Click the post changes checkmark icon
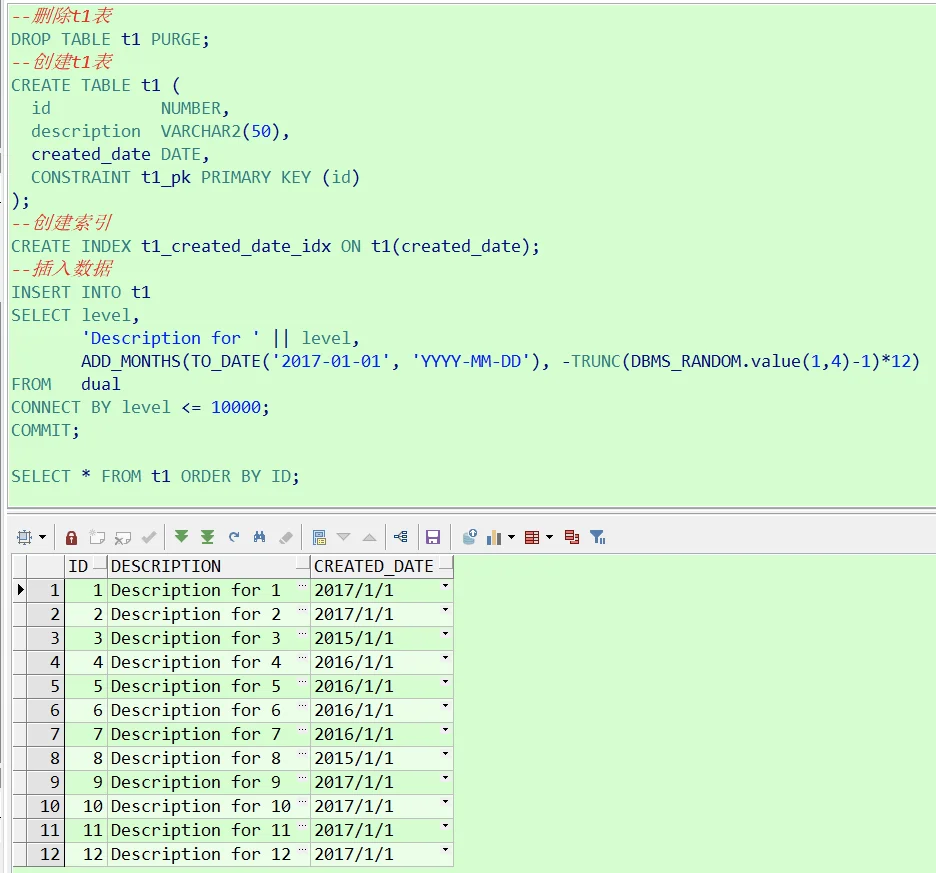936x873 pixels. (x=149, y=537)
